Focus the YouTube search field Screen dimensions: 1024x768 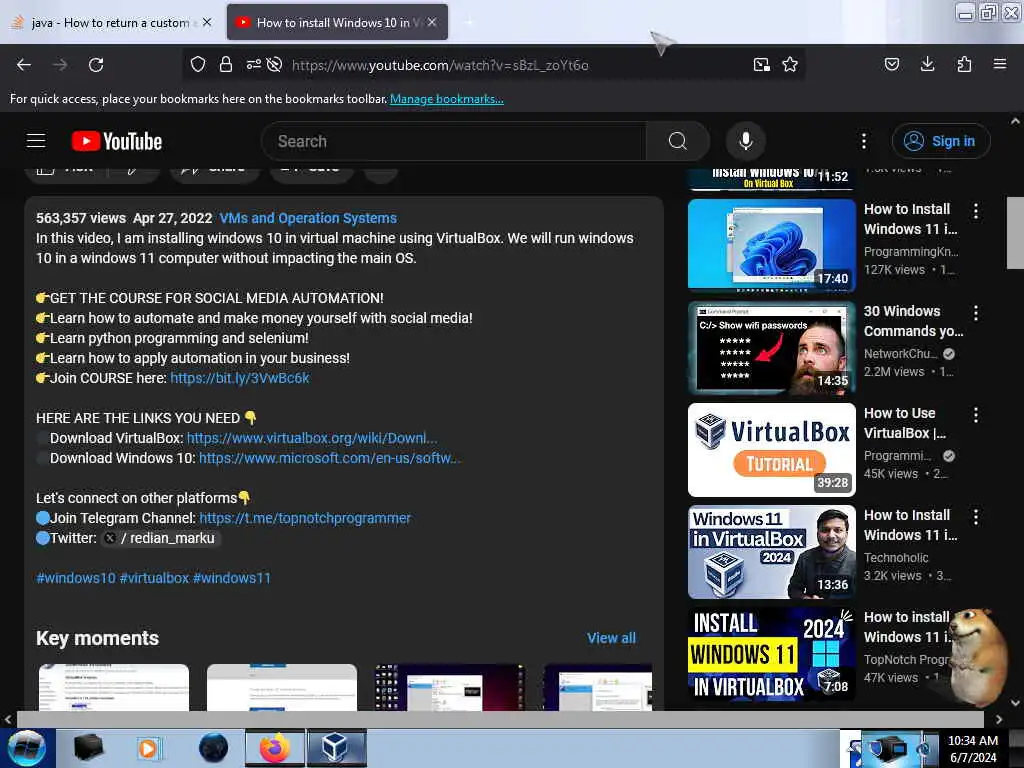[454, 141]
